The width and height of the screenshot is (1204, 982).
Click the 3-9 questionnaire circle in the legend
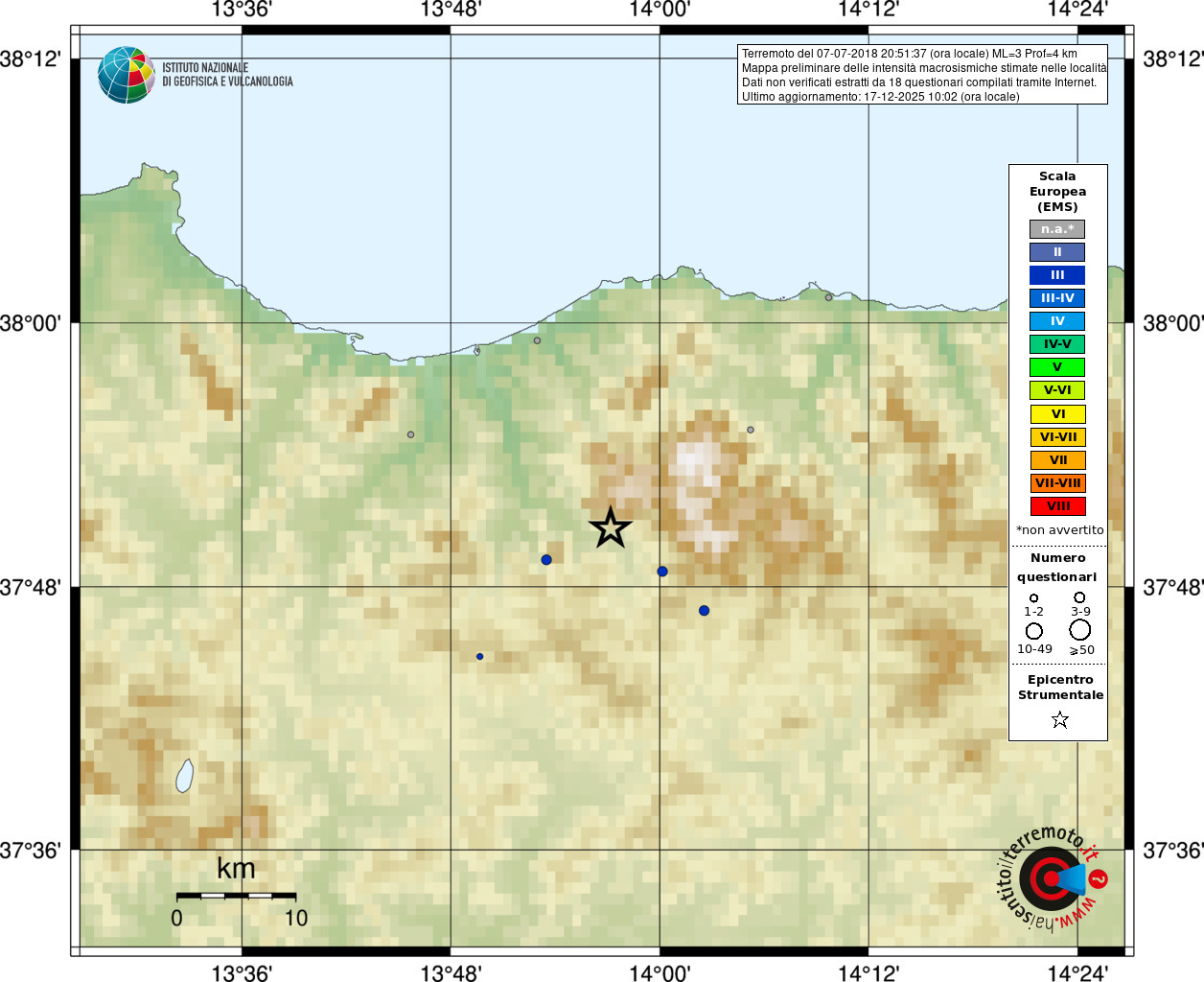[1079, 597]
